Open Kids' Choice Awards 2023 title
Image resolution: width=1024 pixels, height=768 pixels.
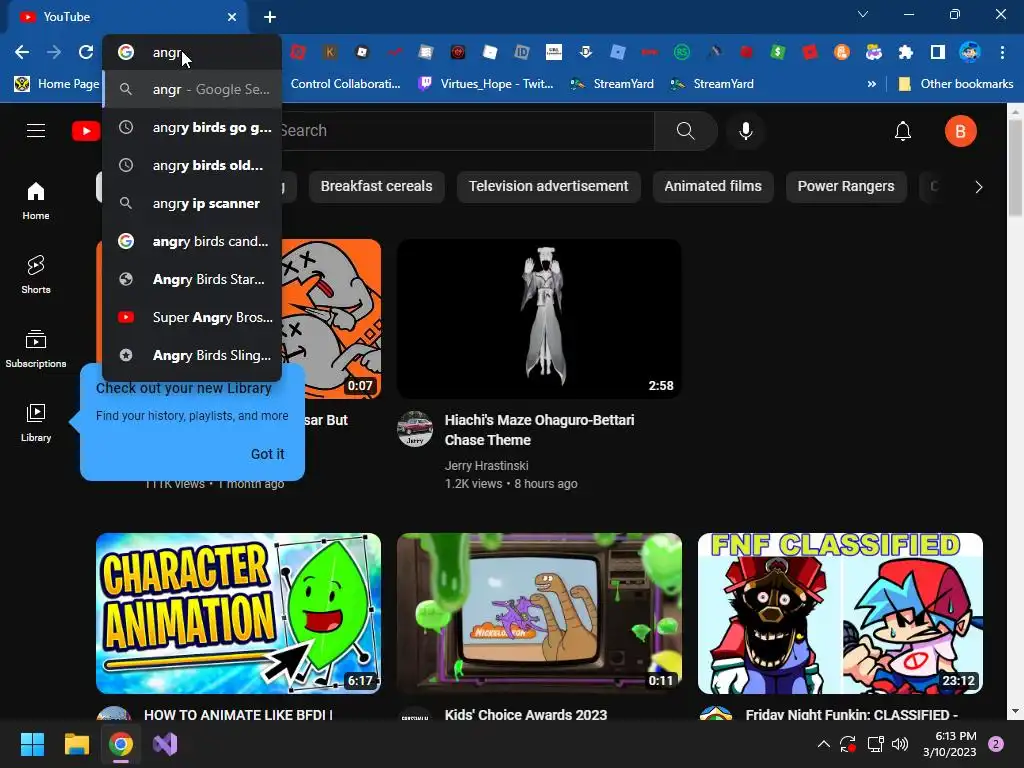coord(526,715)
